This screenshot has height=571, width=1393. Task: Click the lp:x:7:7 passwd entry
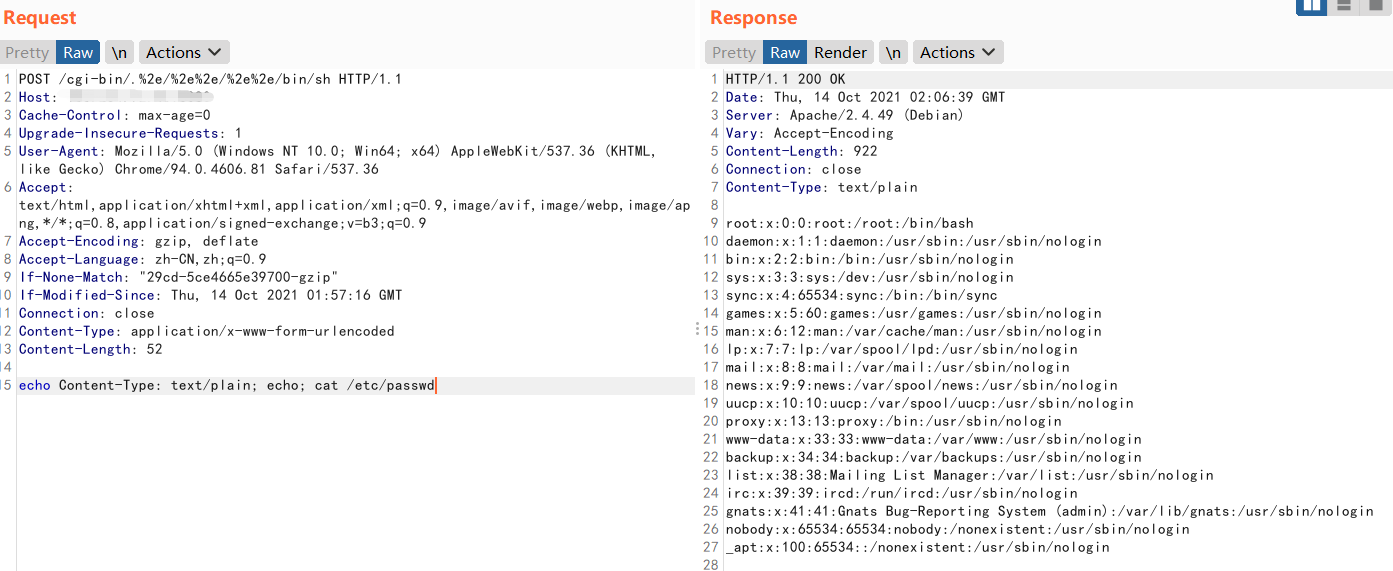[902, 349]
